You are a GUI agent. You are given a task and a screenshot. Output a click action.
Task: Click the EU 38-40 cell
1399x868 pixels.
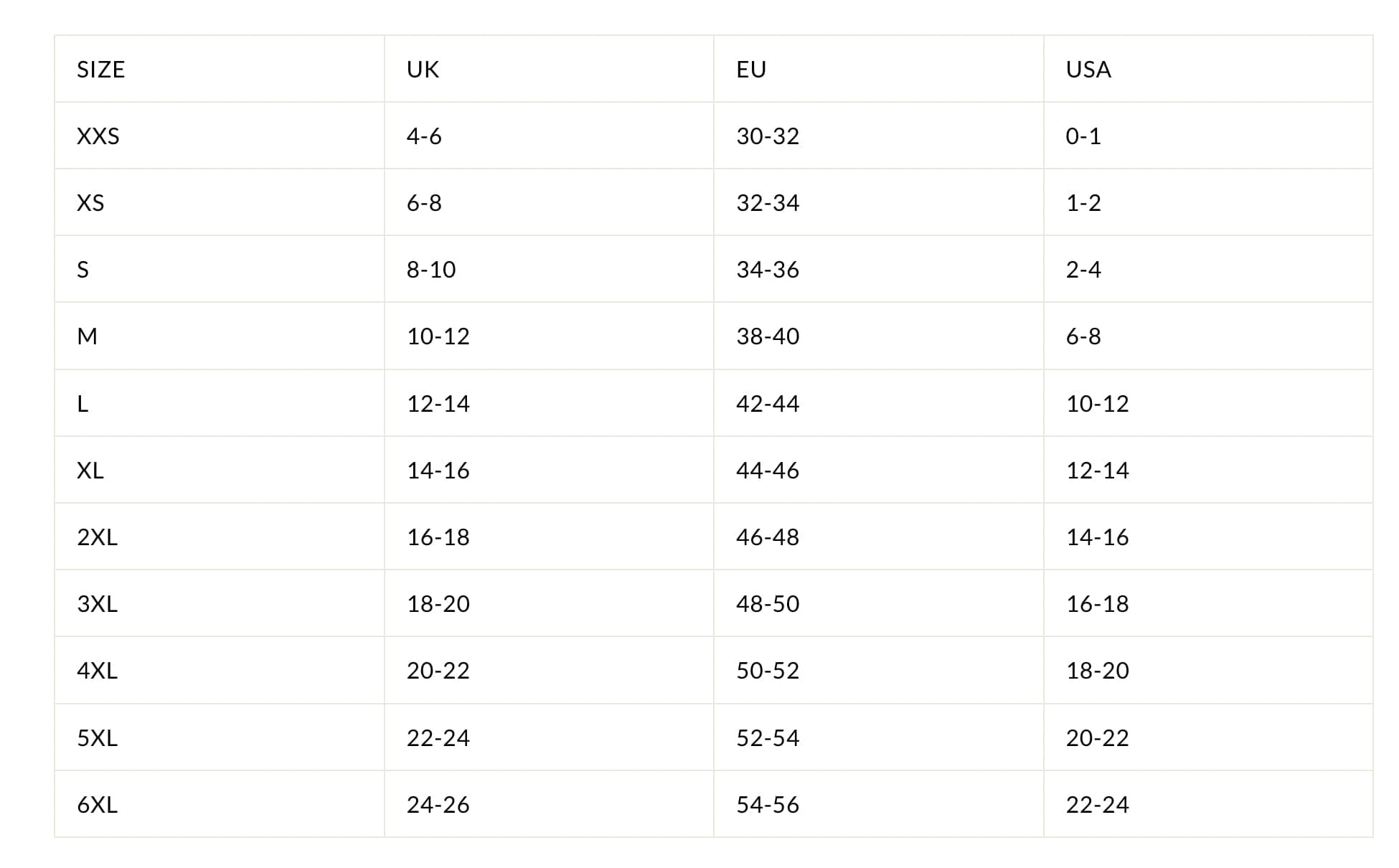click(x=768, y=336)
